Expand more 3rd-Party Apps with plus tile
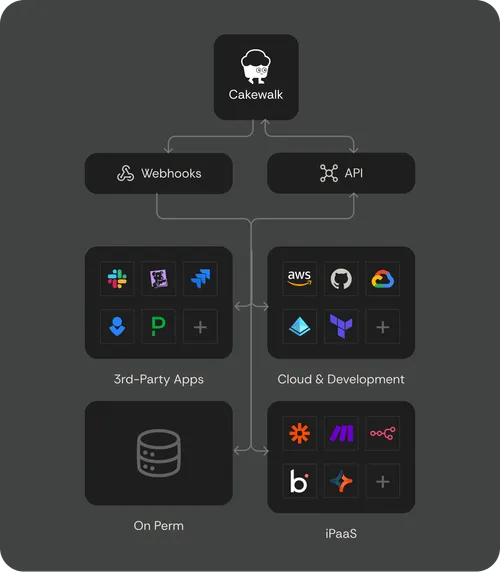Viewport: 500px width, 572px height. pyautogui.click(x=200, y=326)
